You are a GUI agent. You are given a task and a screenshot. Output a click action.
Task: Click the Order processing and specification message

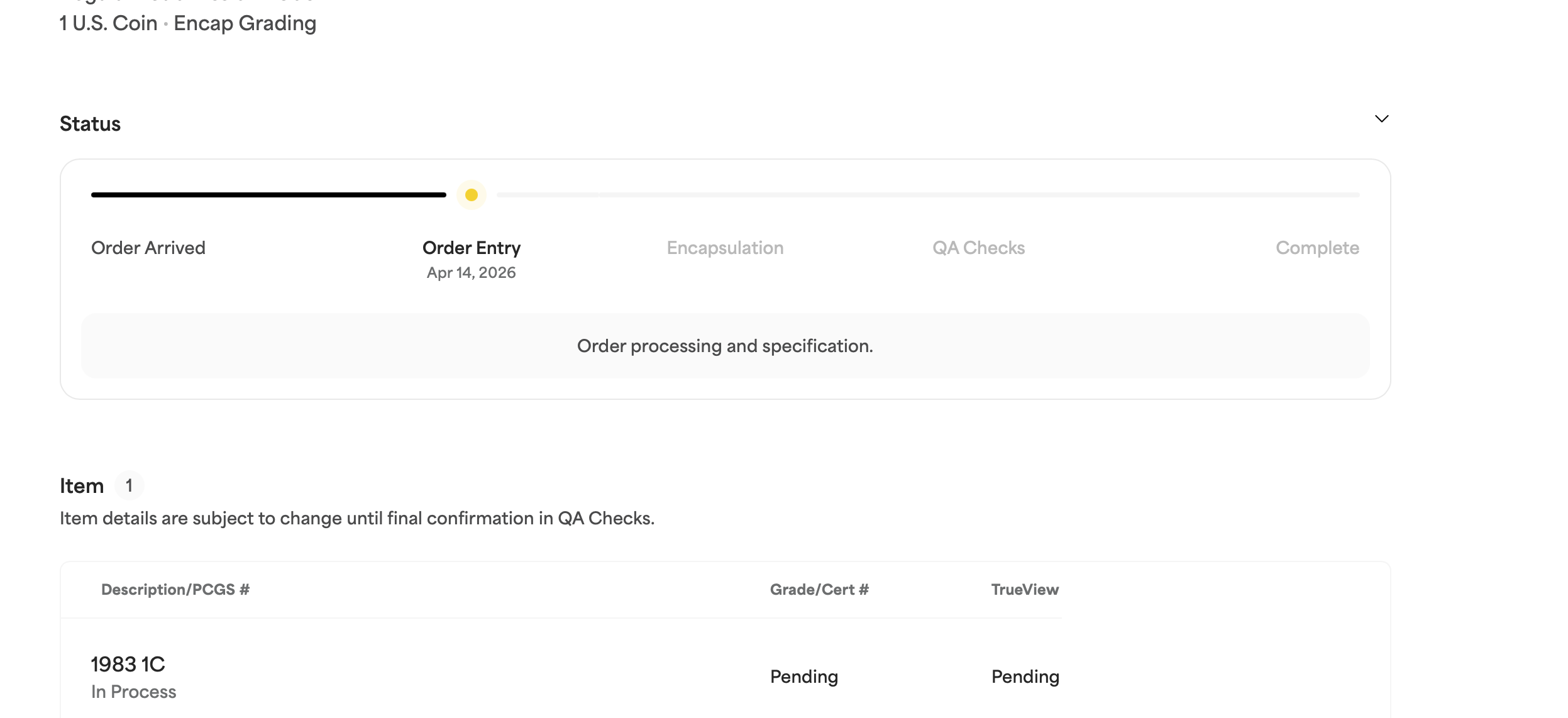725,346
